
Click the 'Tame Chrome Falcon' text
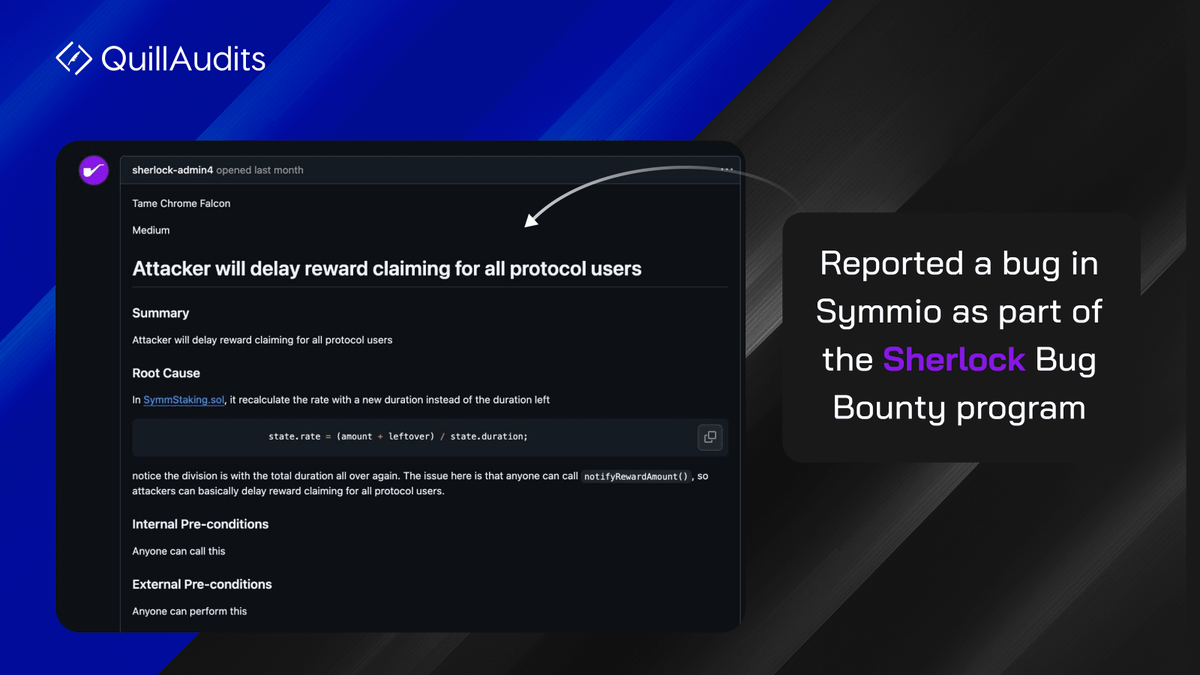[181, 203]
